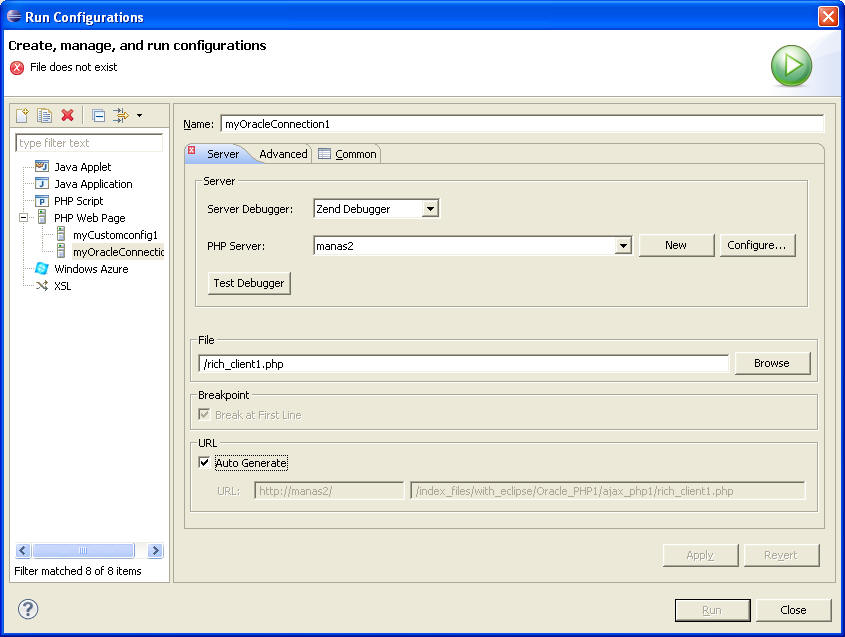This screenshot has width=845, height=637.
Task: Click the horizontal scrollbar thumb
Action: coord(83,550)
